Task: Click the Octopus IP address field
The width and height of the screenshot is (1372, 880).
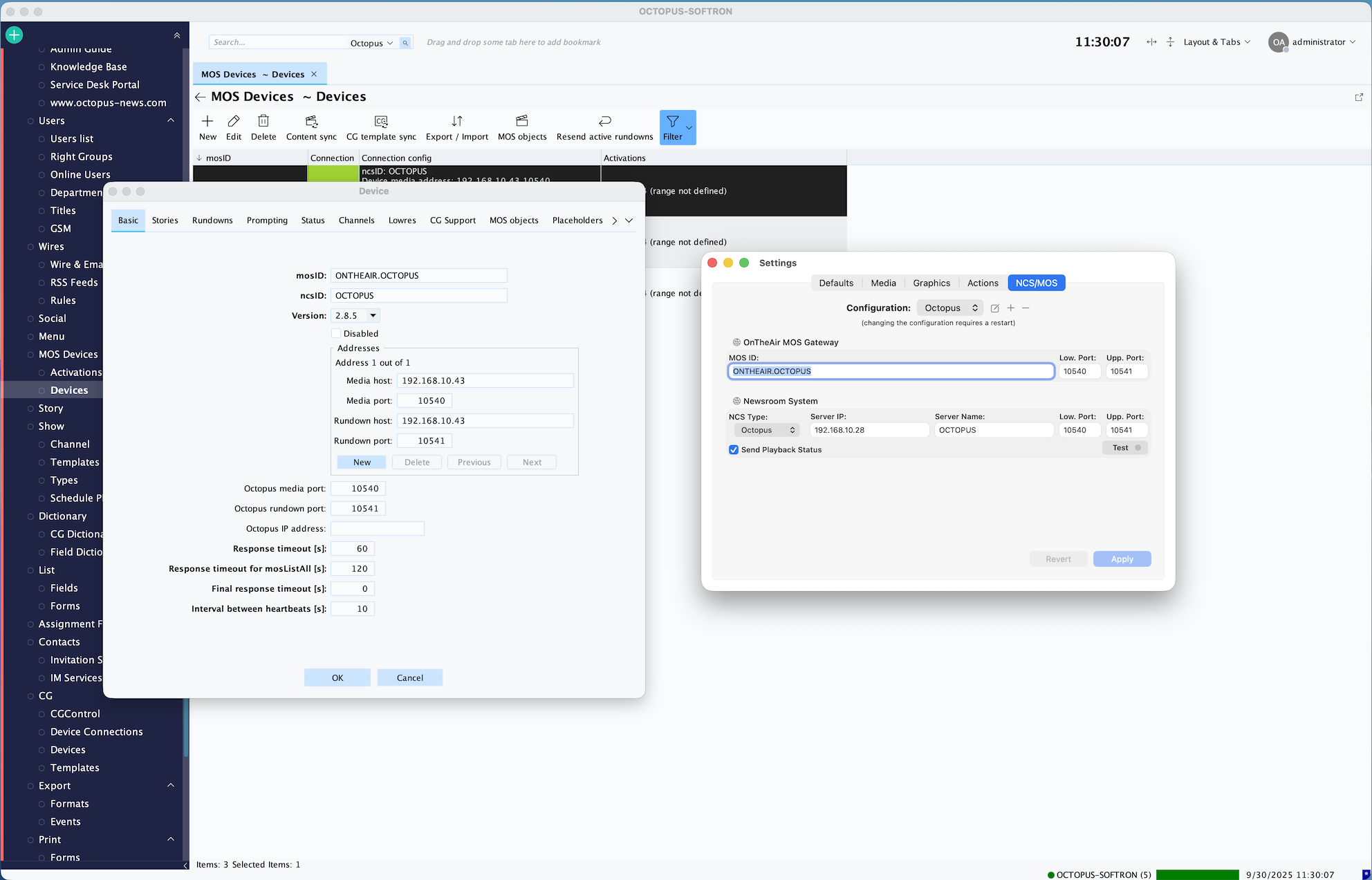Action: tap(377, 529)
